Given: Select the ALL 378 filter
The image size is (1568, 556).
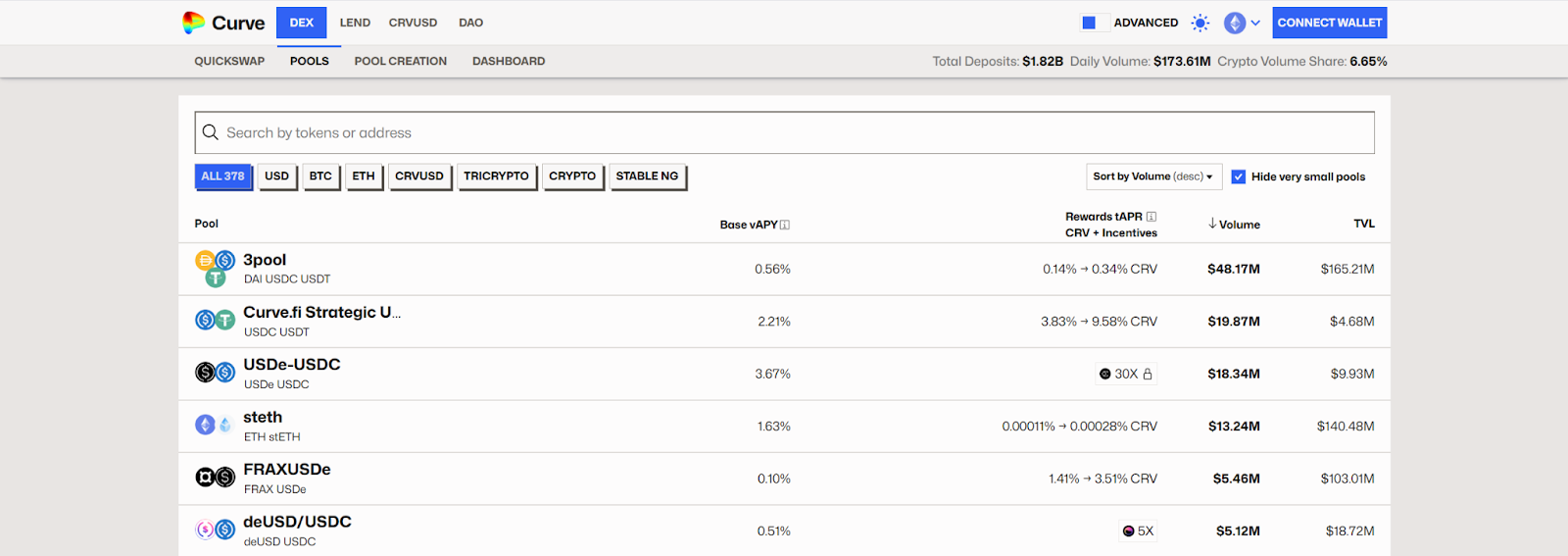Looking at the screenshot, I should [222, 177].
